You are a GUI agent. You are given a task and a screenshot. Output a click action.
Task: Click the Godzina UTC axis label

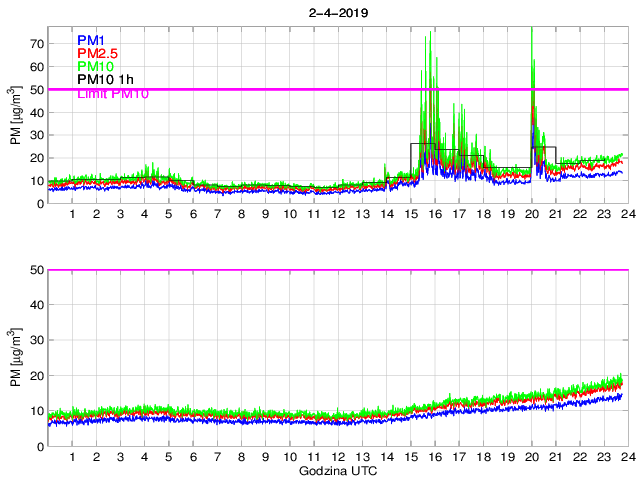(x=336, y=470)
